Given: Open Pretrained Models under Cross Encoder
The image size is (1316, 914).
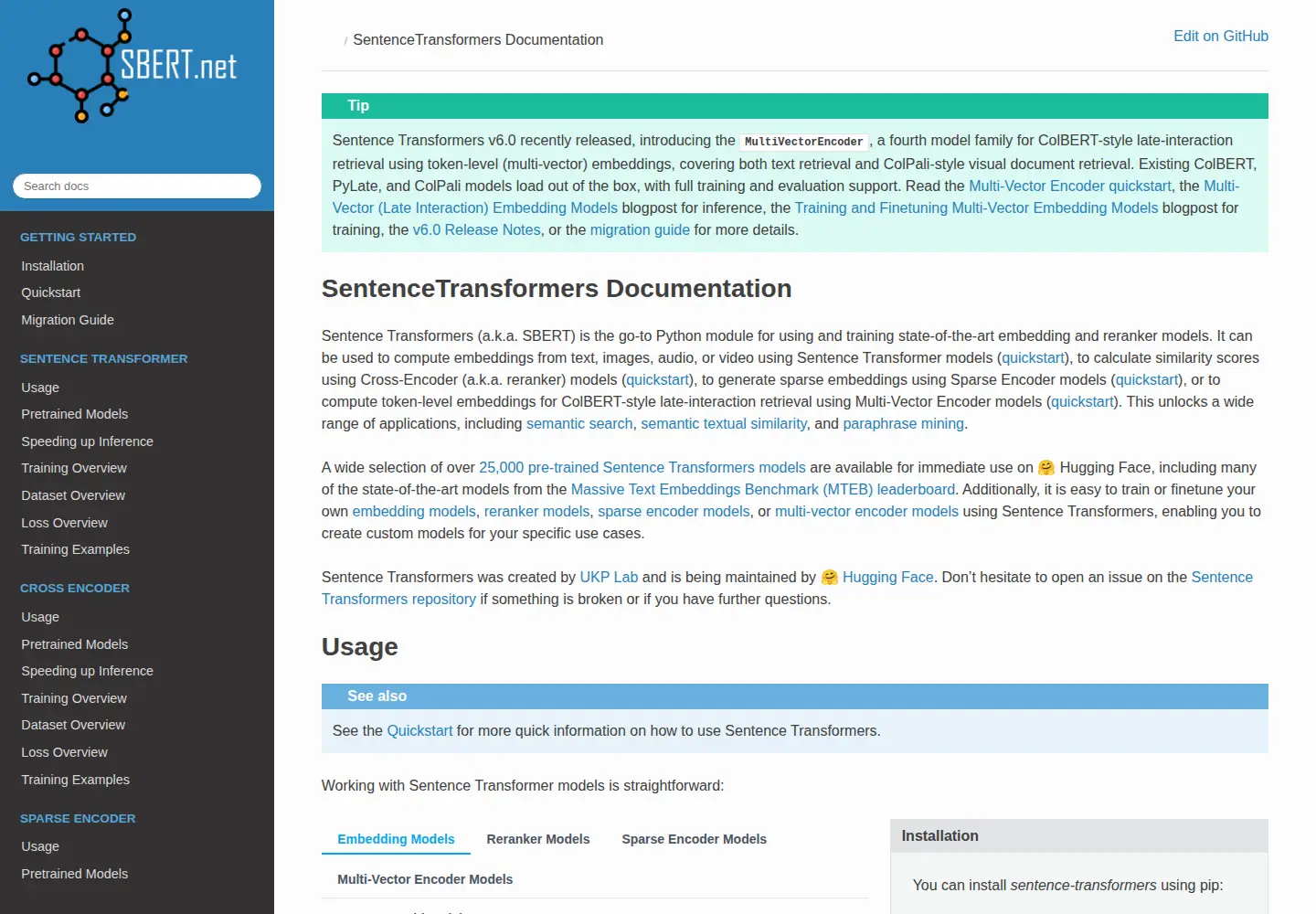Looking at the screenshot, I should 75,644.
